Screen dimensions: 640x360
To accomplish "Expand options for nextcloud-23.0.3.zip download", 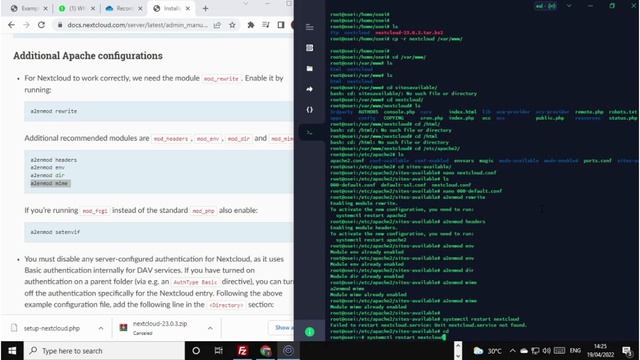I will 210,328.
